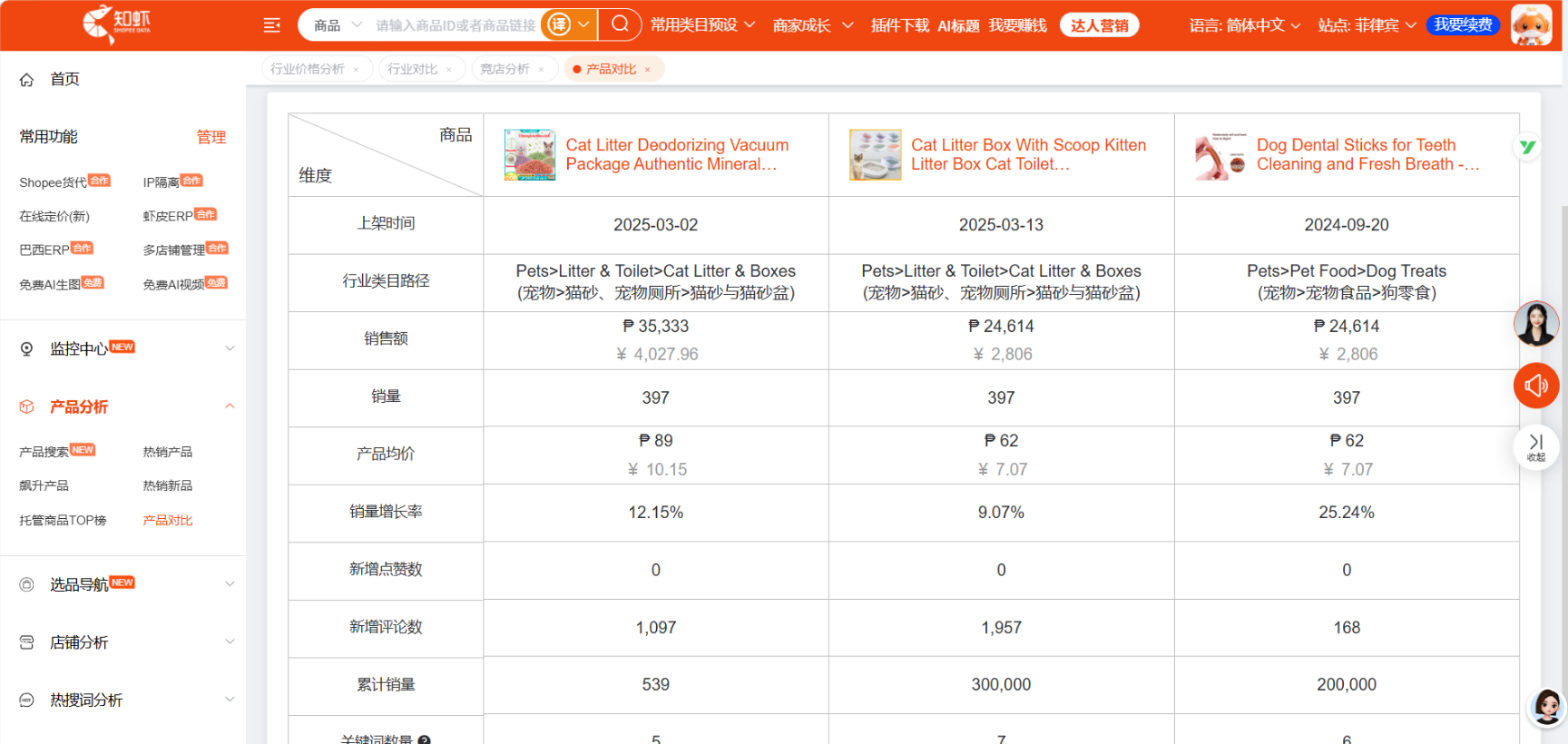1568x744 pixels.
Task: Click the help icon beside 关键词数量
Action: coord(424,739)
